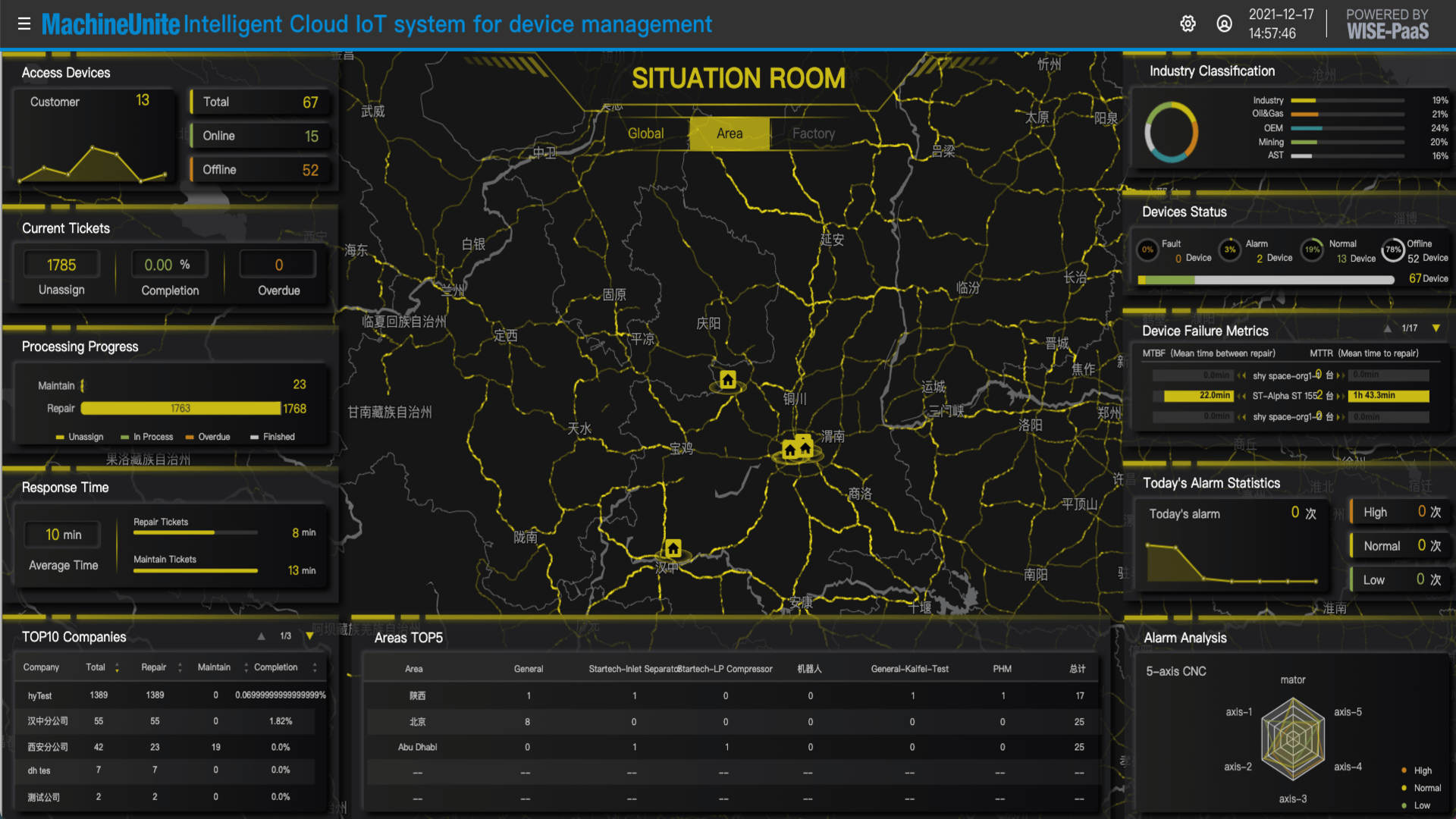Select the house marker above 铜川
This screenshot has width=1456, height=819.
tap(728, 380)
